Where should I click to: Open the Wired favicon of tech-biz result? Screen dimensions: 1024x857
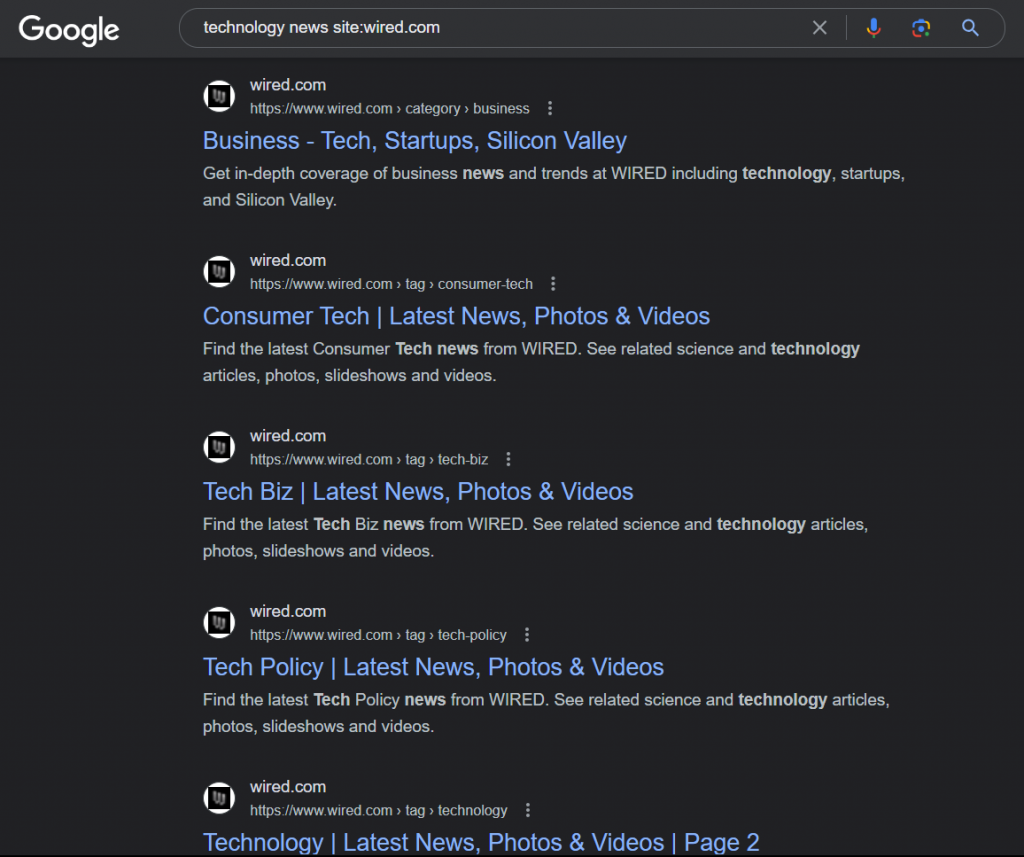219,447
